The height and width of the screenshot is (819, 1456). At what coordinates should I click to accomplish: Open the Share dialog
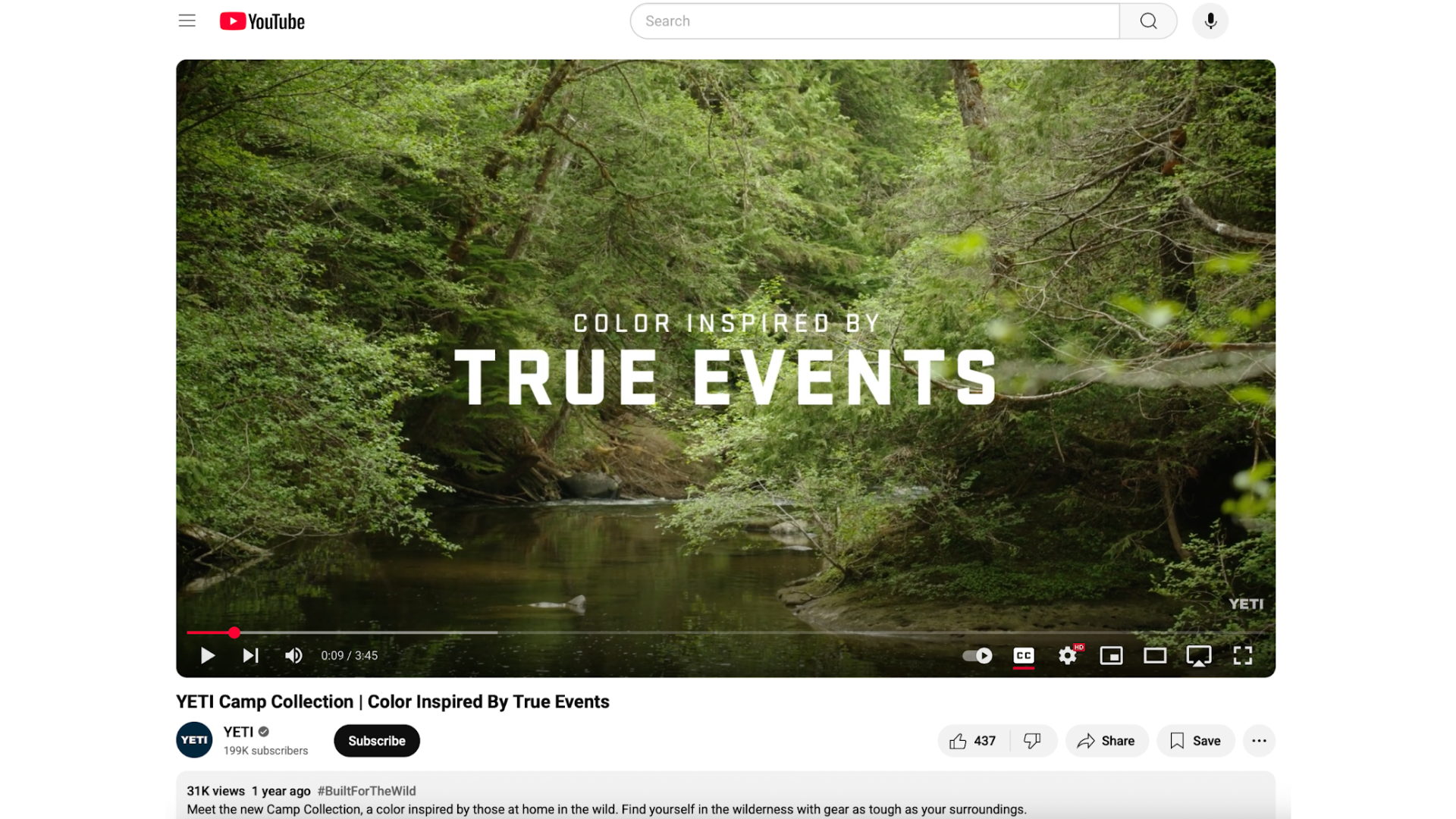click(1106, 741)
